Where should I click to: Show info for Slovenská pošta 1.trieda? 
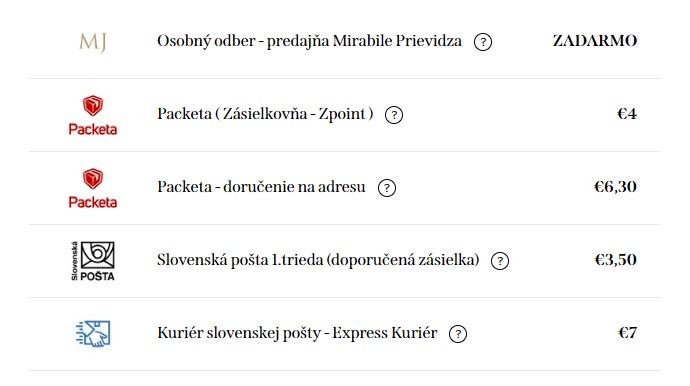[500, 261]
